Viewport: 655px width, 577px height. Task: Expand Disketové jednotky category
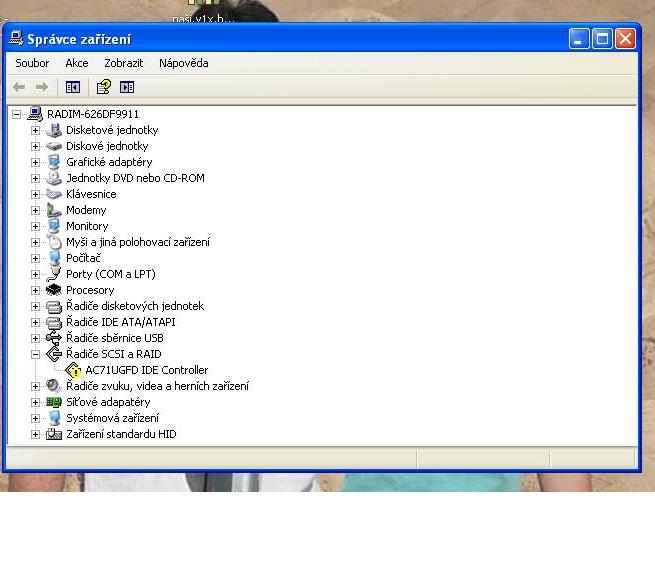point(36,130)
